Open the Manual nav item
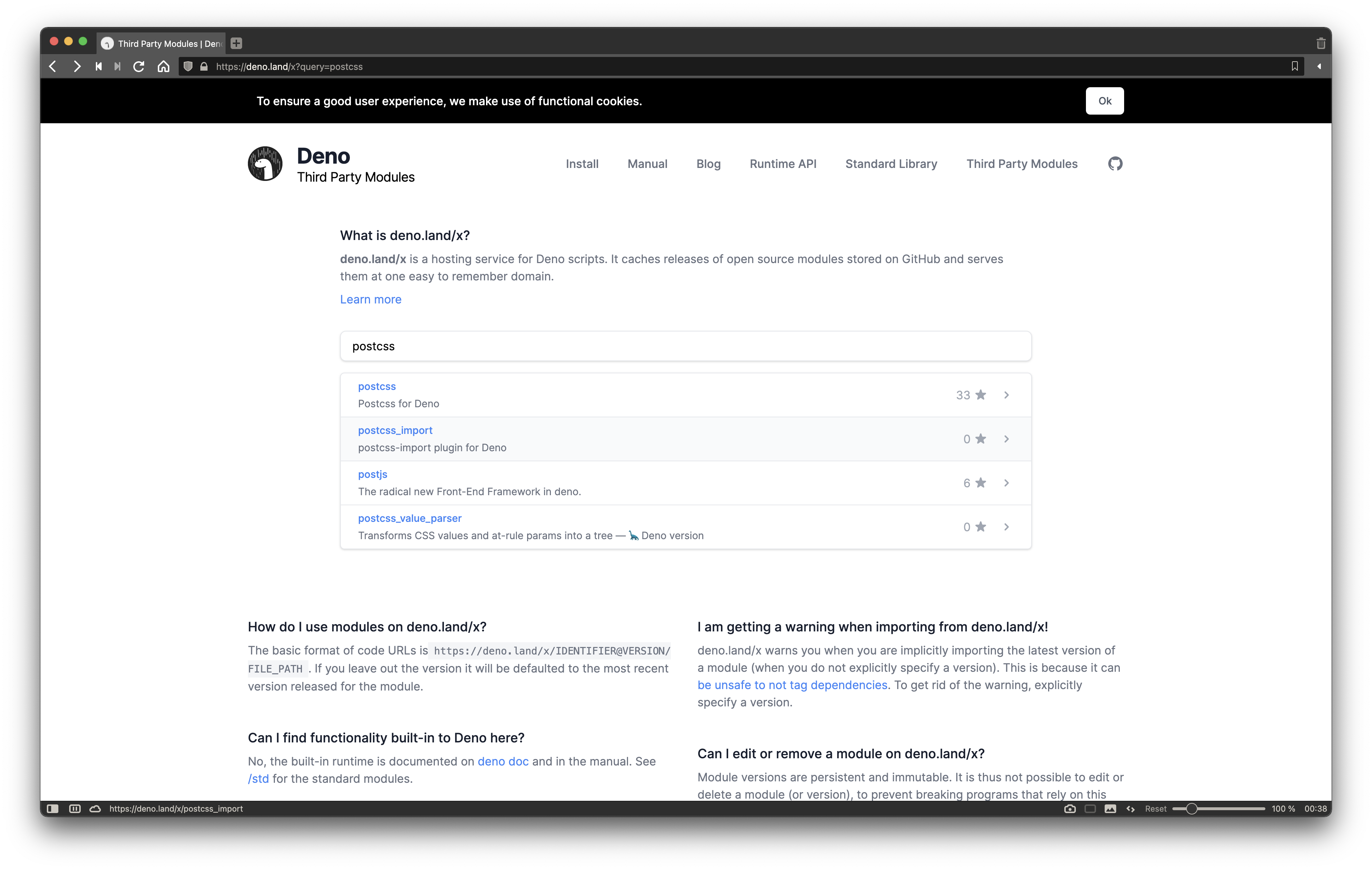 pos(647,164)
